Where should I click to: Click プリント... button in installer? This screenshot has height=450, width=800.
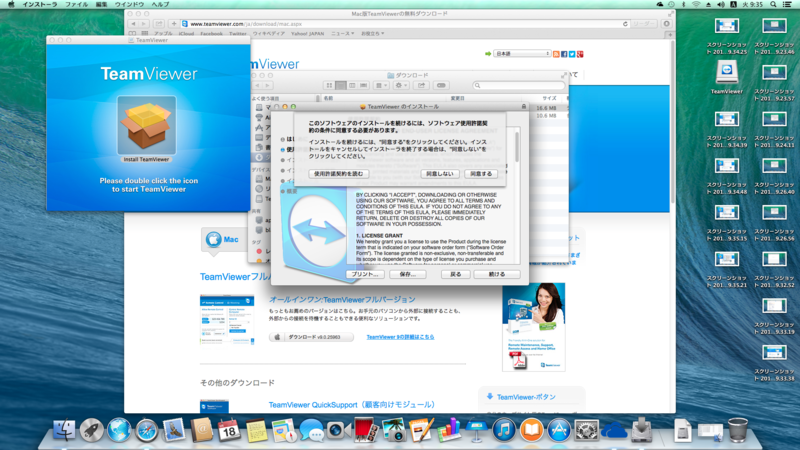pyautogui.click(x=365, y=274)
